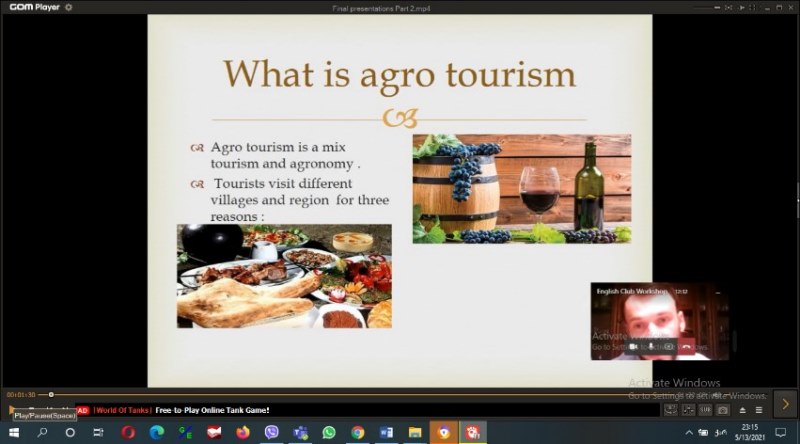Click the seek bar position handle

tap(51, 394)
